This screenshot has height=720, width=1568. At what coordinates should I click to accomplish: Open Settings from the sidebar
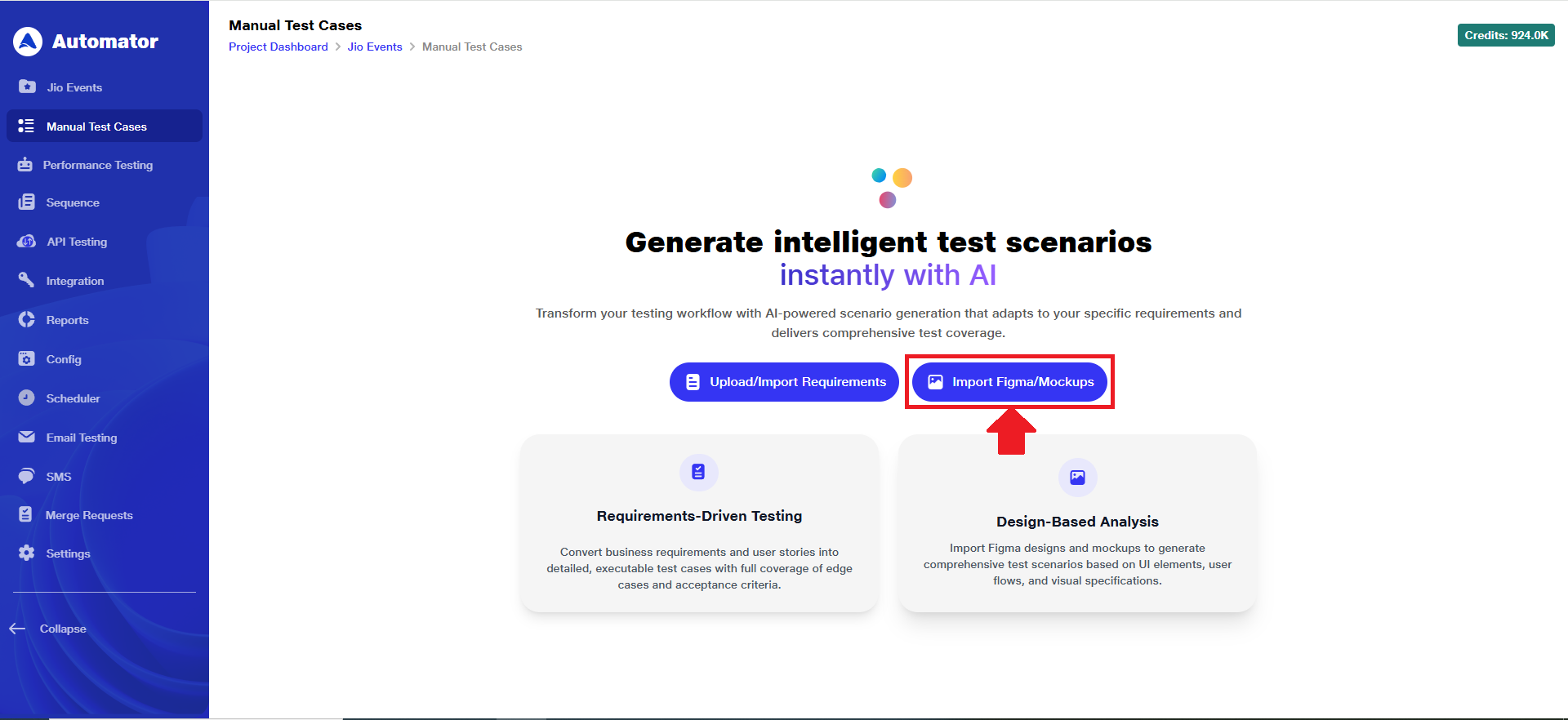click(x=68, y=553)
